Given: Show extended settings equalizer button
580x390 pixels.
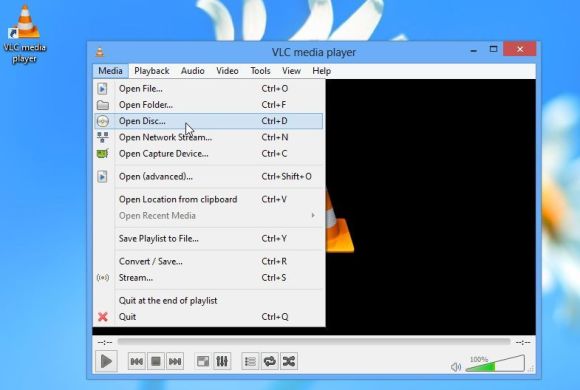Looking at the screenshot, I should (222, 361).
